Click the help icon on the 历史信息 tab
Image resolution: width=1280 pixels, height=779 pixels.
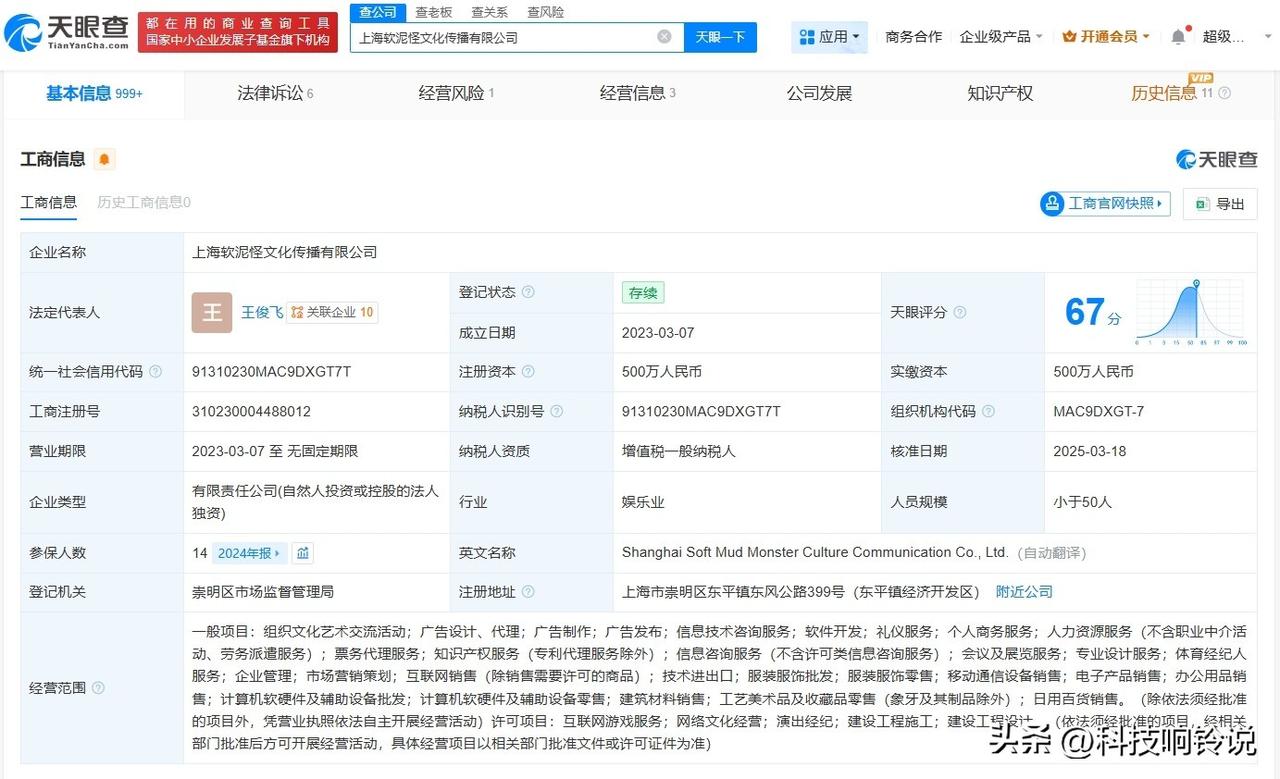click(x=1224, y=93)
